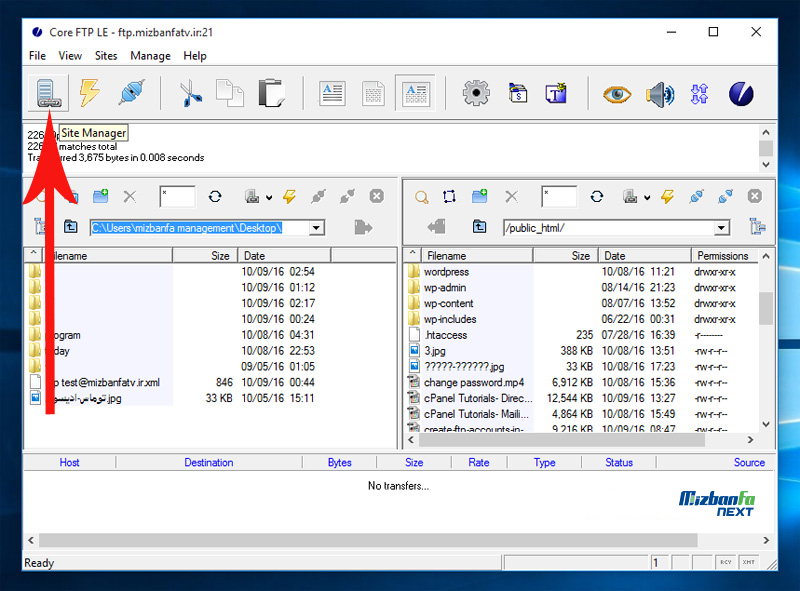Select the wordpress folder in remote pane

coord(446,272)
